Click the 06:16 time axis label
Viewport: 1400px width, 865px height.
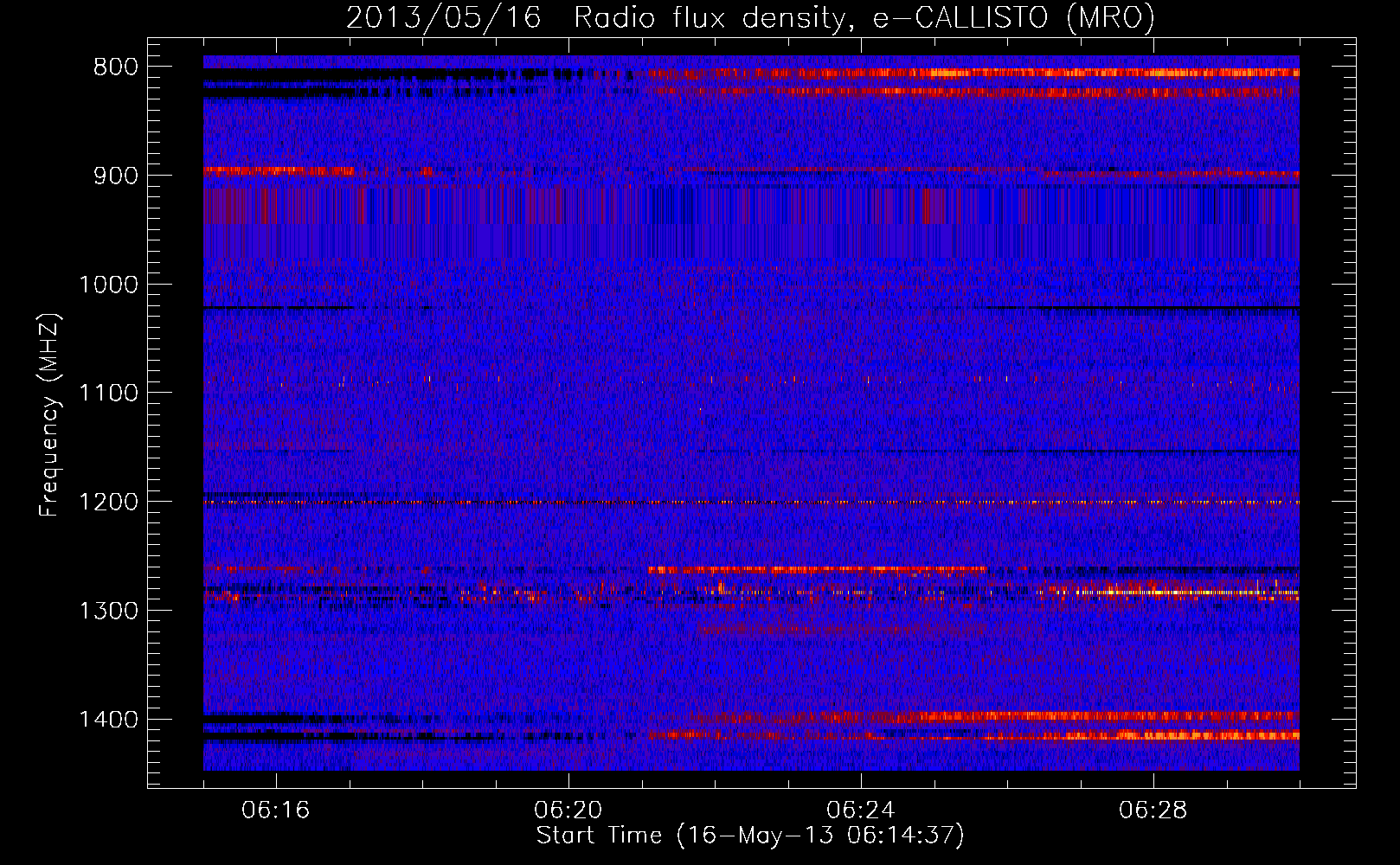[x=276, y=811]
